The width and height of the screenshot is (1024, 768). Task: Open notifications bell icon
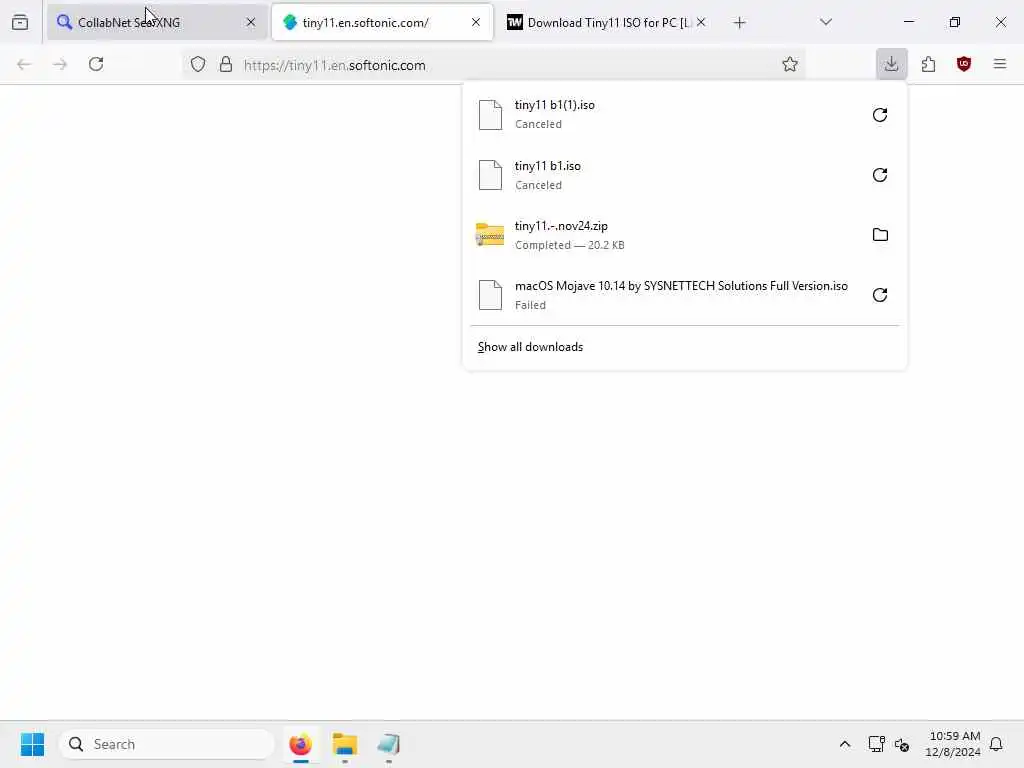tap(996, 744)
